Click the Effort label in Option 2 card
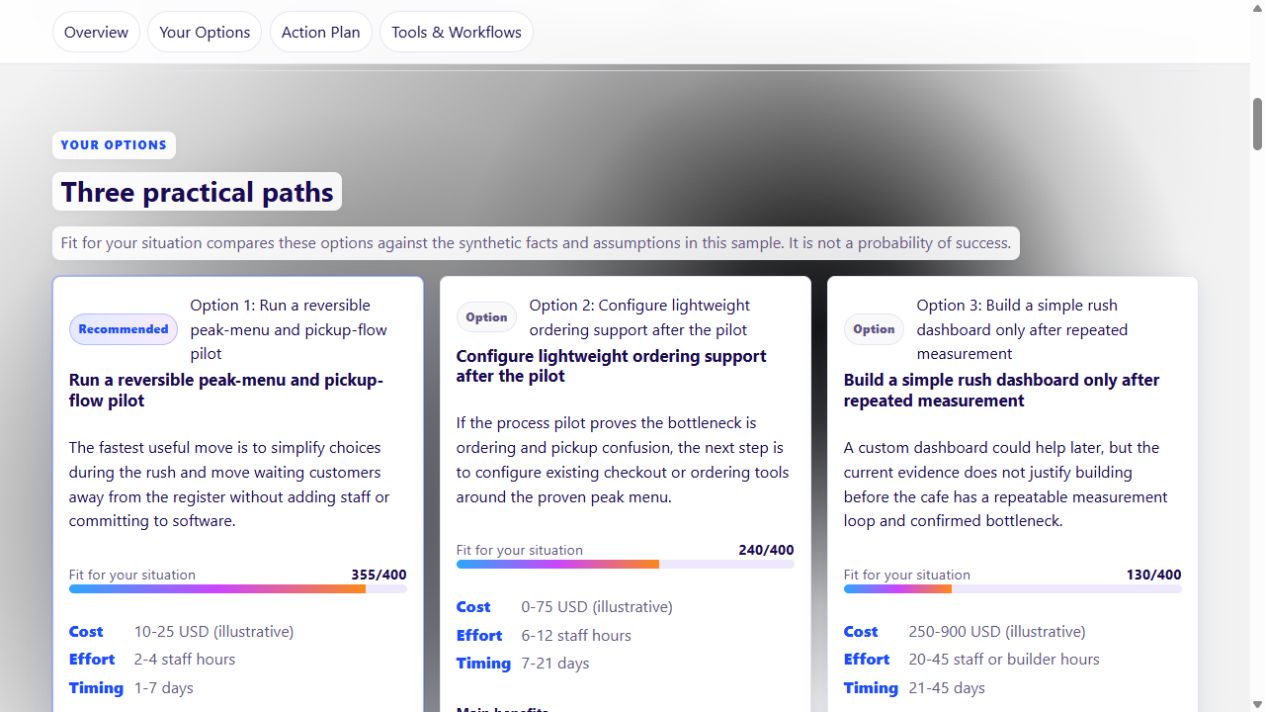 pyautogui.click(x=479, y=635)
